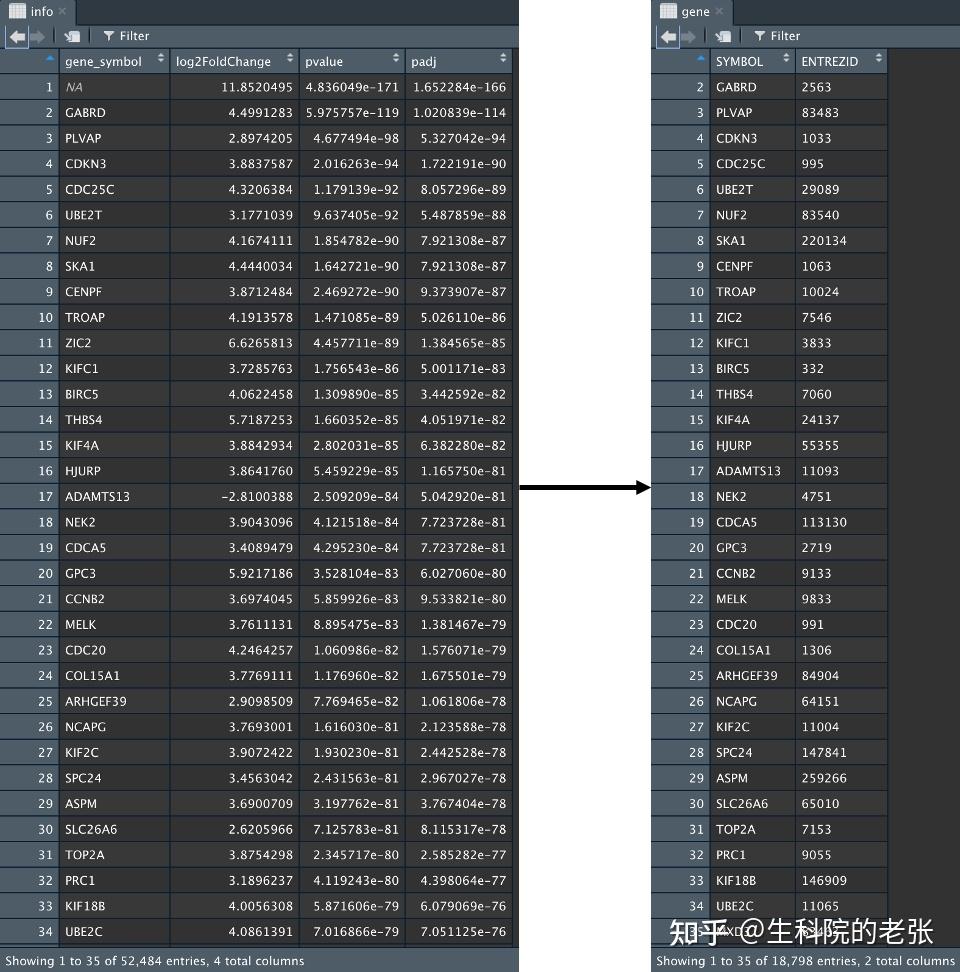Select PLVAP in info table
The width and height of the screenshot is (960, 972).
click(83, 138)
